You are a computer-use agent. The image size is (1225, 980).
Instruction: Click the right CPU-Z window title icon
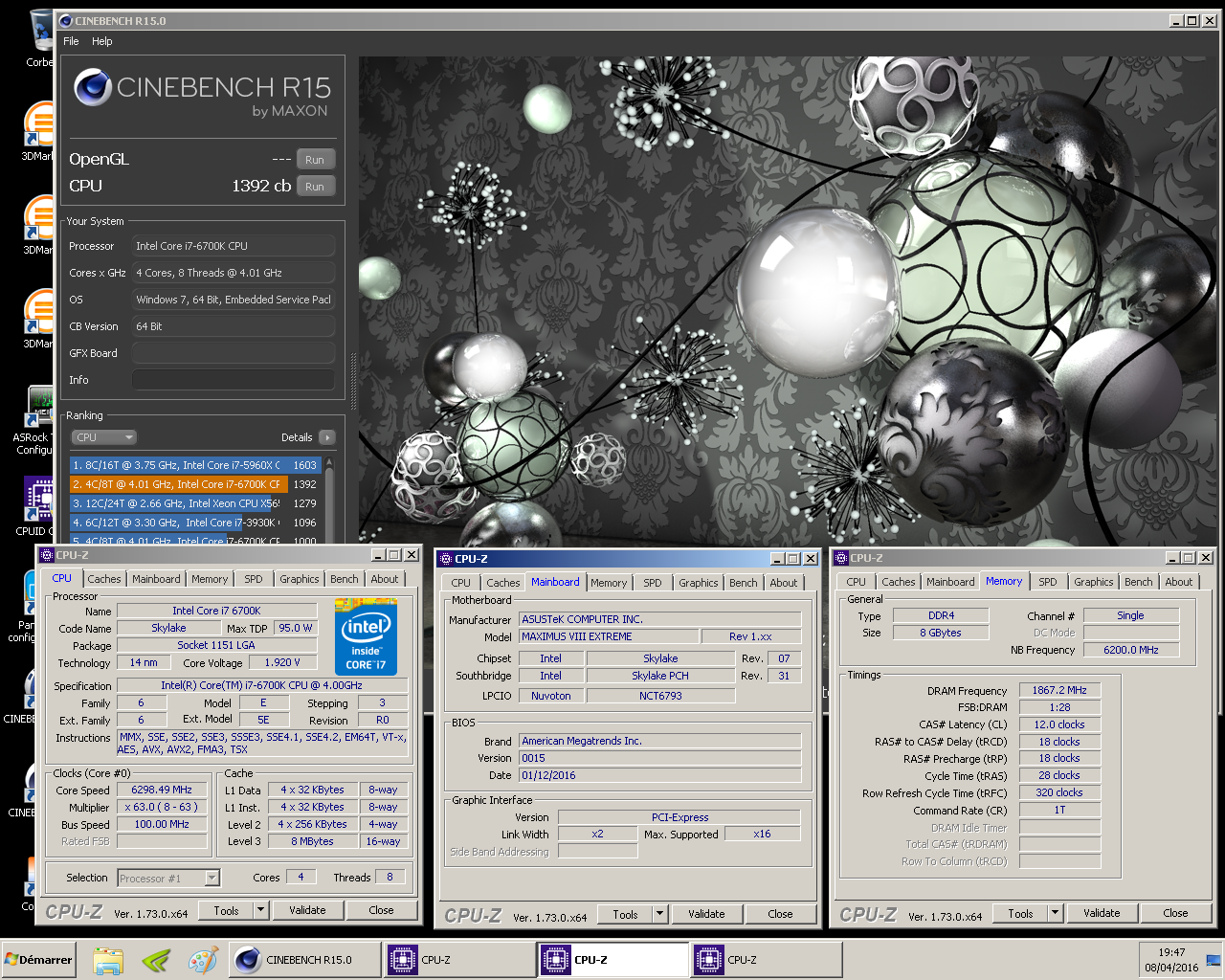pyautogui.click(x=841, y=558)
